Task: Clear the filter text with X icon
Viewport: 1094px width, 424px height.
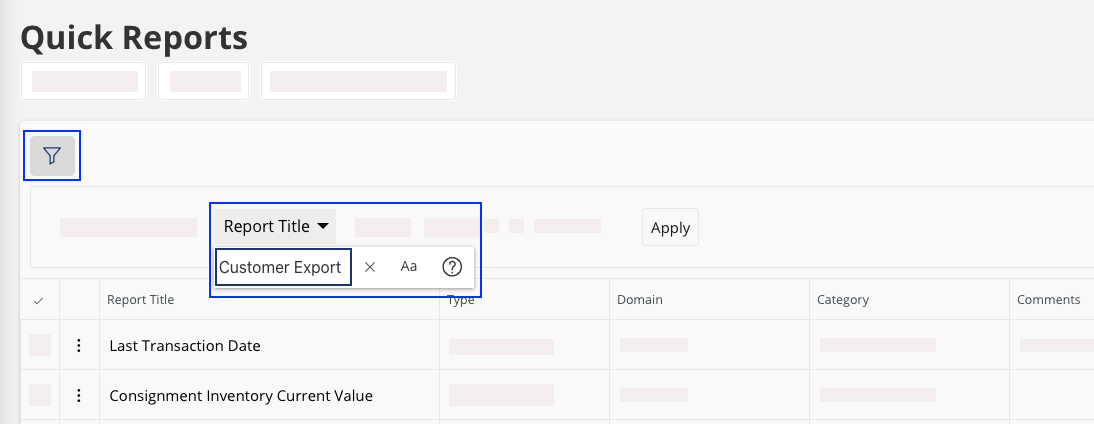Action: pyautogui.click(x=370, y=267)
